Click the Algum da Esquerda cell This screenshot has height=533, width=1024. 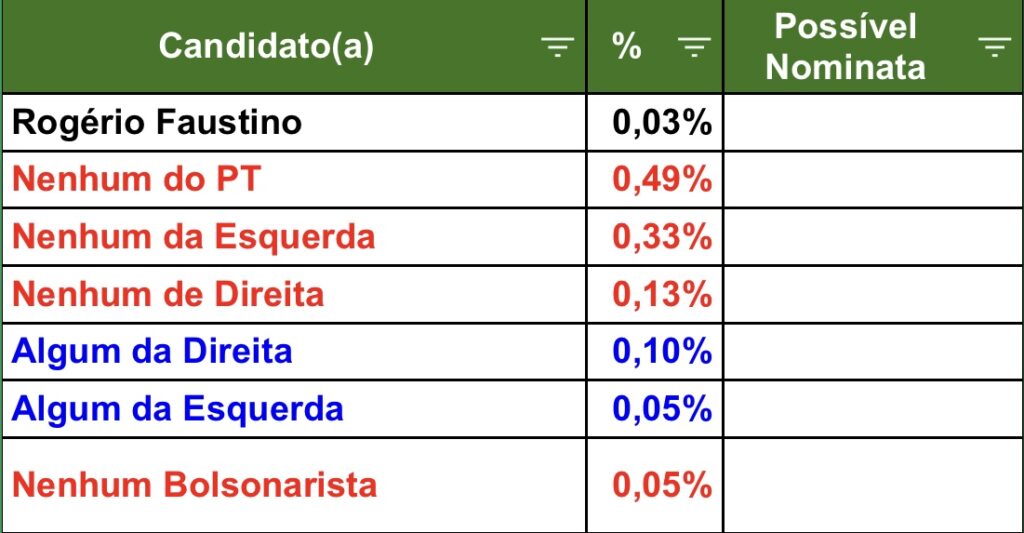(x=295, y=410)
